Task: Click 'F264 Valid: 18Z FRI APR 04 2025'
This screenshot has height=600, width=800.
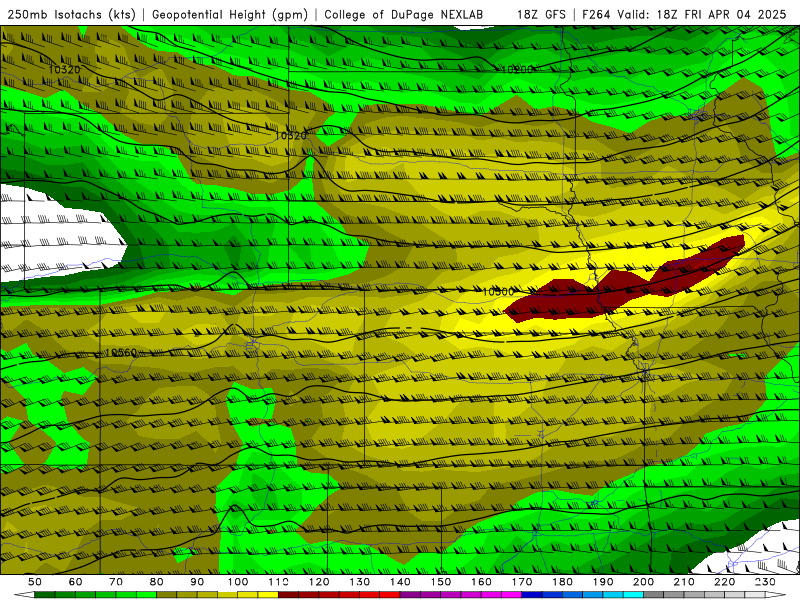Action: (684, 14)
